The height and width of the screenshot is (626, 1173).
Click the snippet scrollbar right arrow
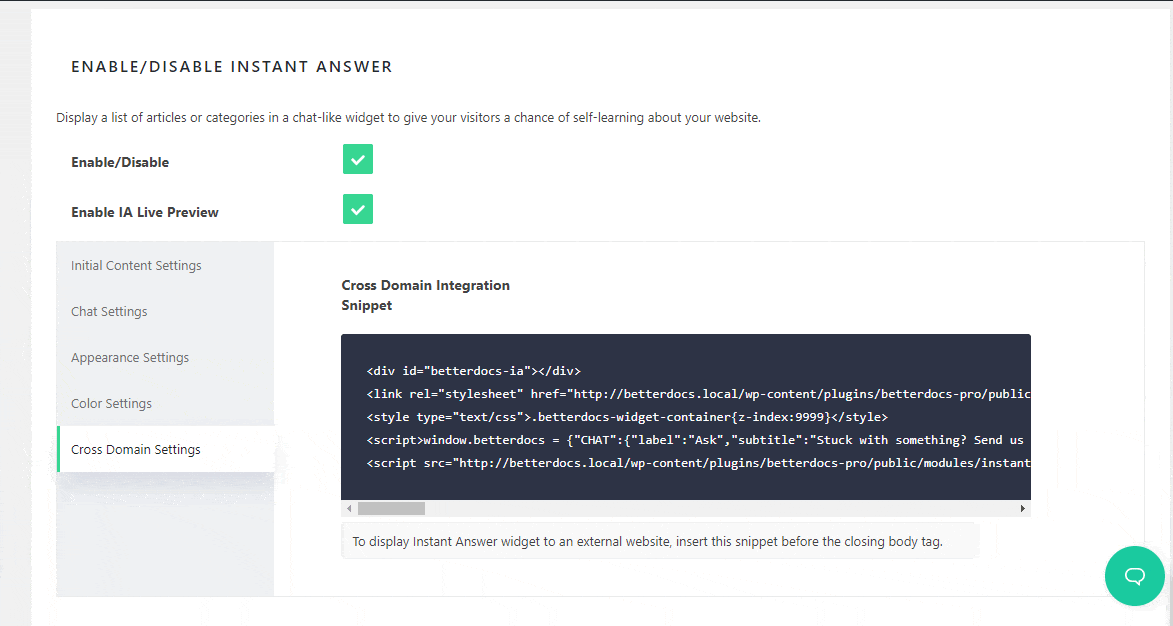click(1022, 509)
